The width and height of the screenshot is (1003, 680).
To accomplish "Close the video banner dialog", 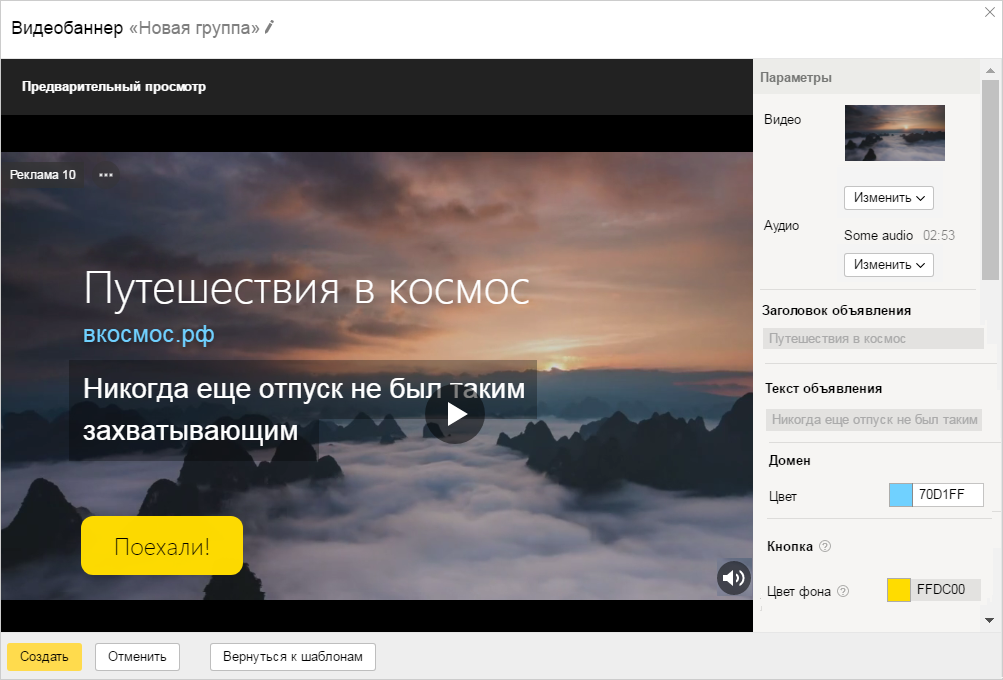I will (x=990, y=12).
